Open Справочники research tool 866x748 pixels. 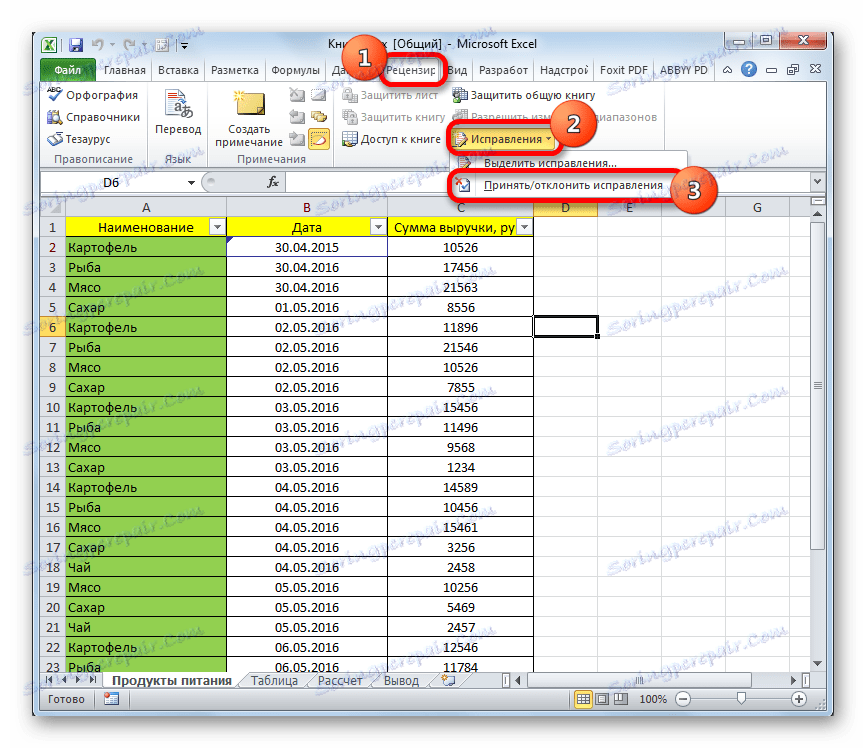point(94,117)
